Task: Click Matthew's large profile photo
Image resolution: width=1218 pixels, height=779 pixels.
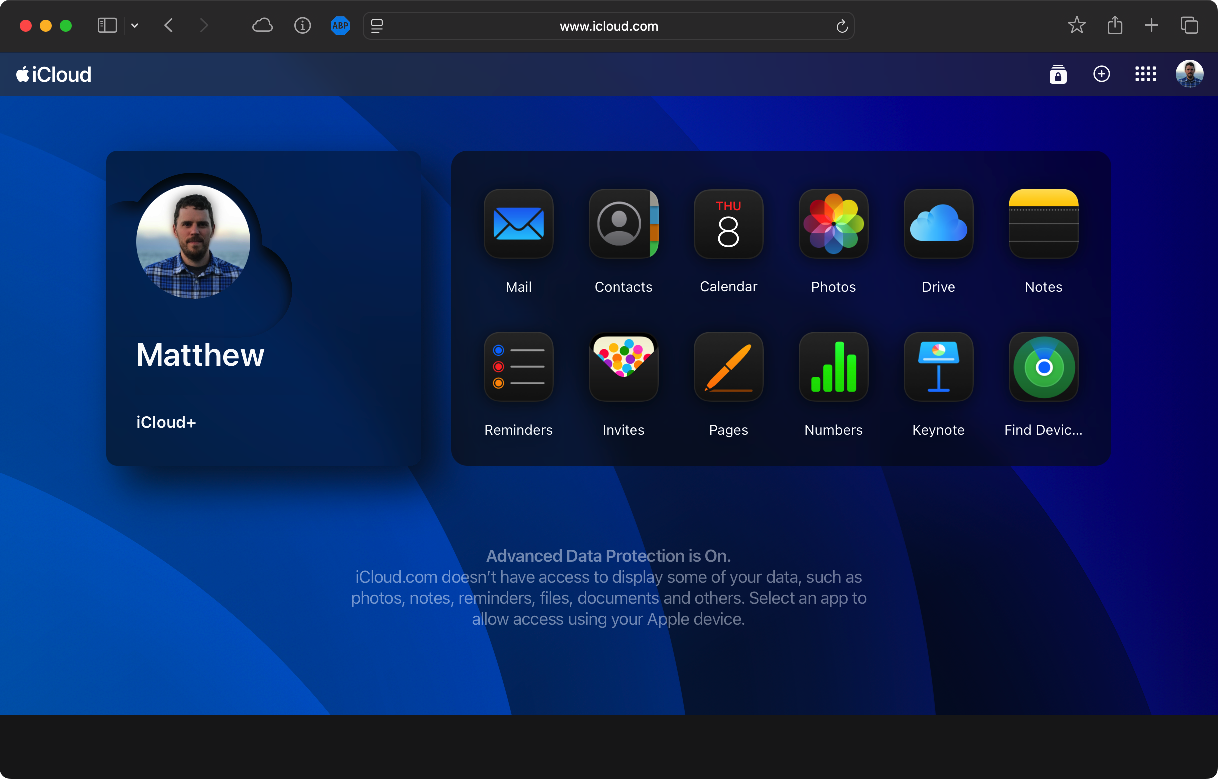Action: (x=193, y=242)
